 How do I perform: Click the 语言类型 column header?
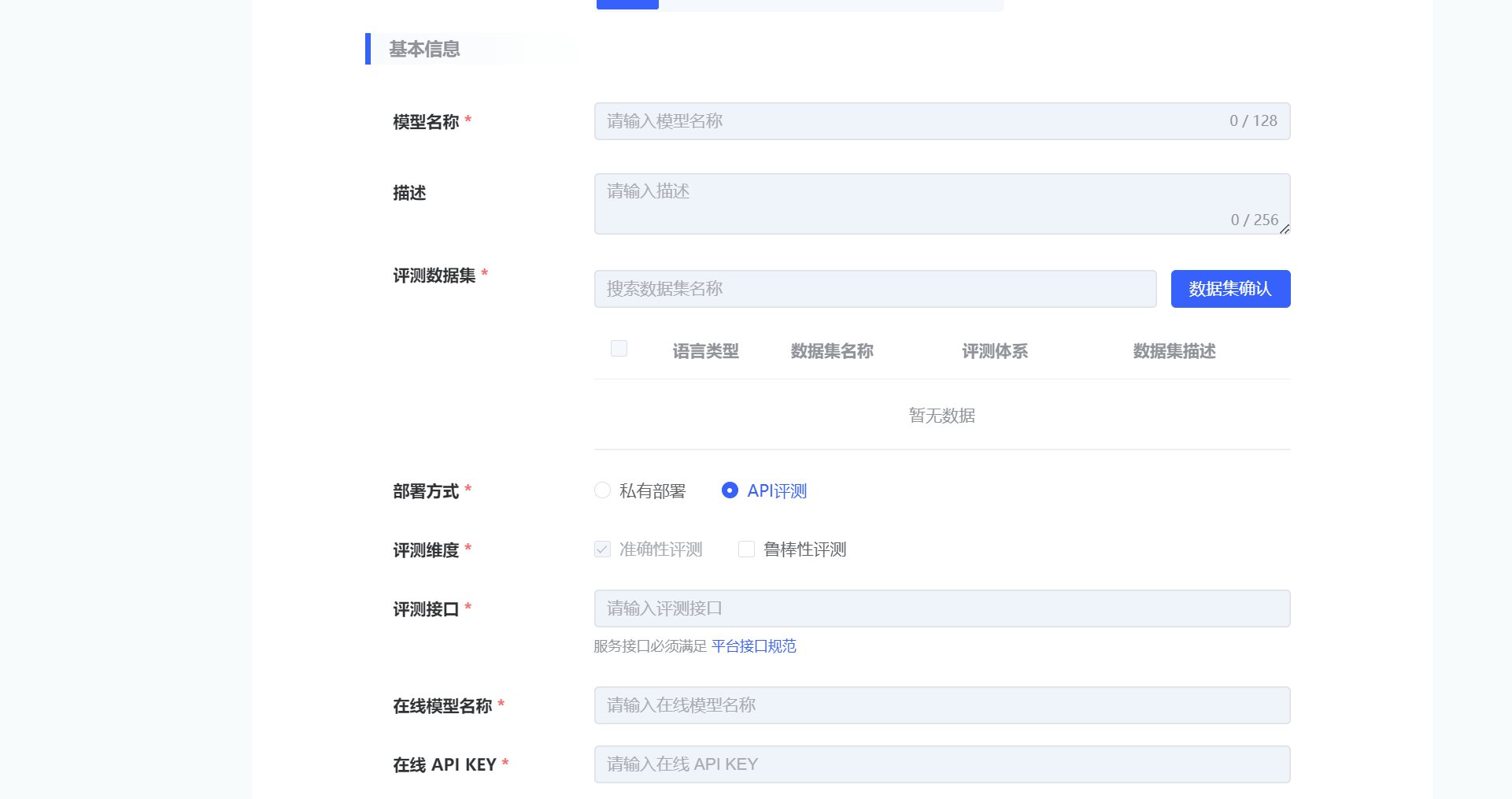click(x=705, y=351)
